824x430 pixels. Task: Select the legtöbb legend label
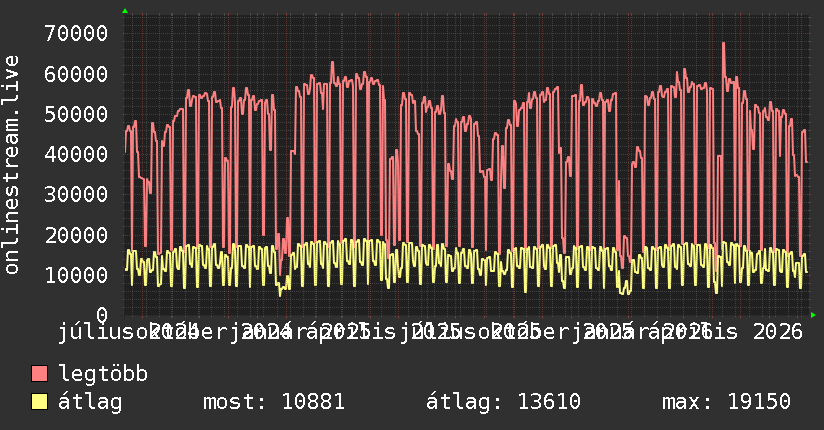pos(103,374)
